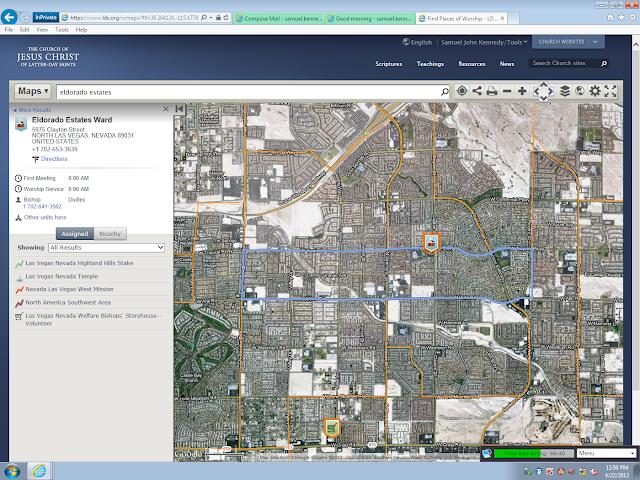The width and height of the screenshot is (640, 480).
Task: Click Other units here link
Action: pos(45,217)
